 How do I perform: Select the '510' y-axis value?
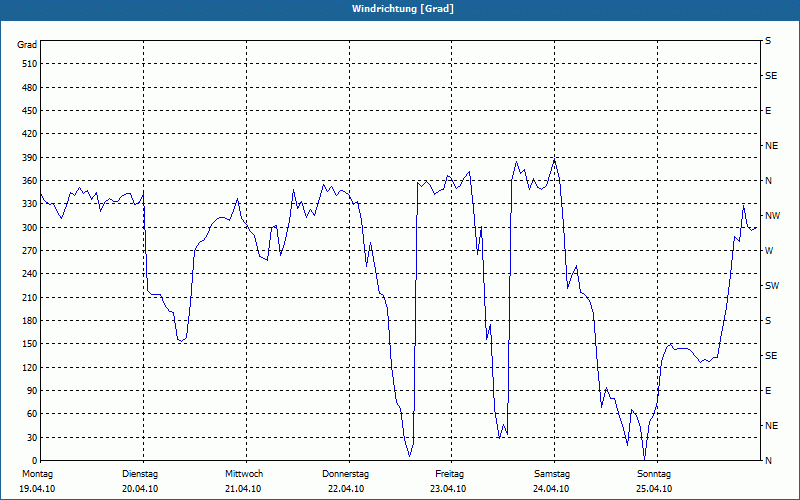(30, 64)
